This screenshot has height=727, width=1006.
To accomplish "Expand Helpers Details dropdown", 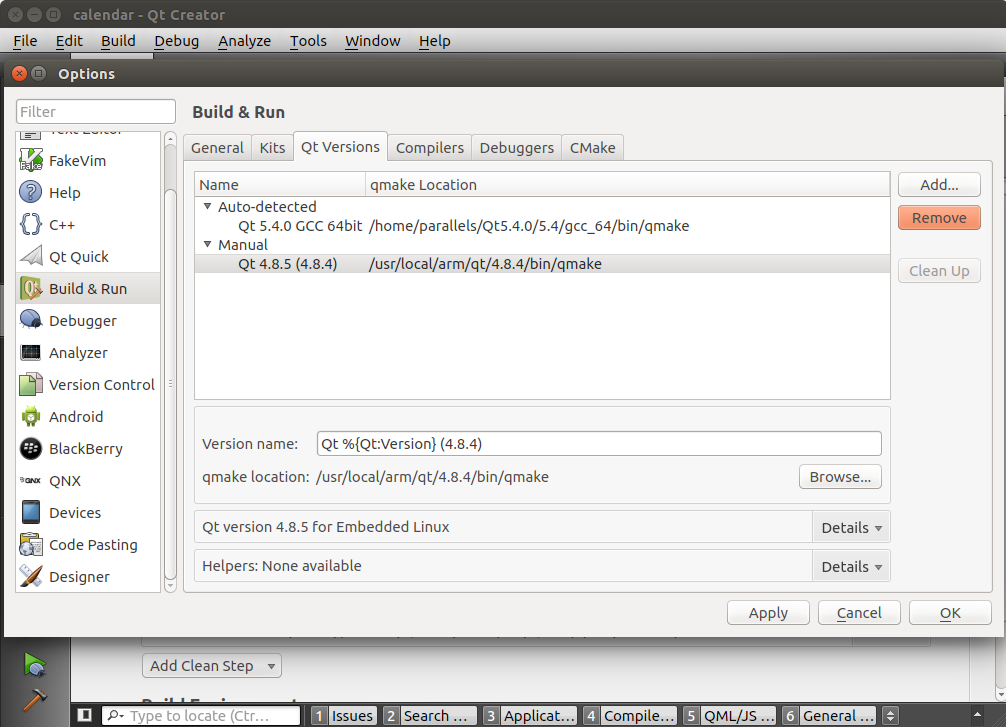I will [851, 567].
